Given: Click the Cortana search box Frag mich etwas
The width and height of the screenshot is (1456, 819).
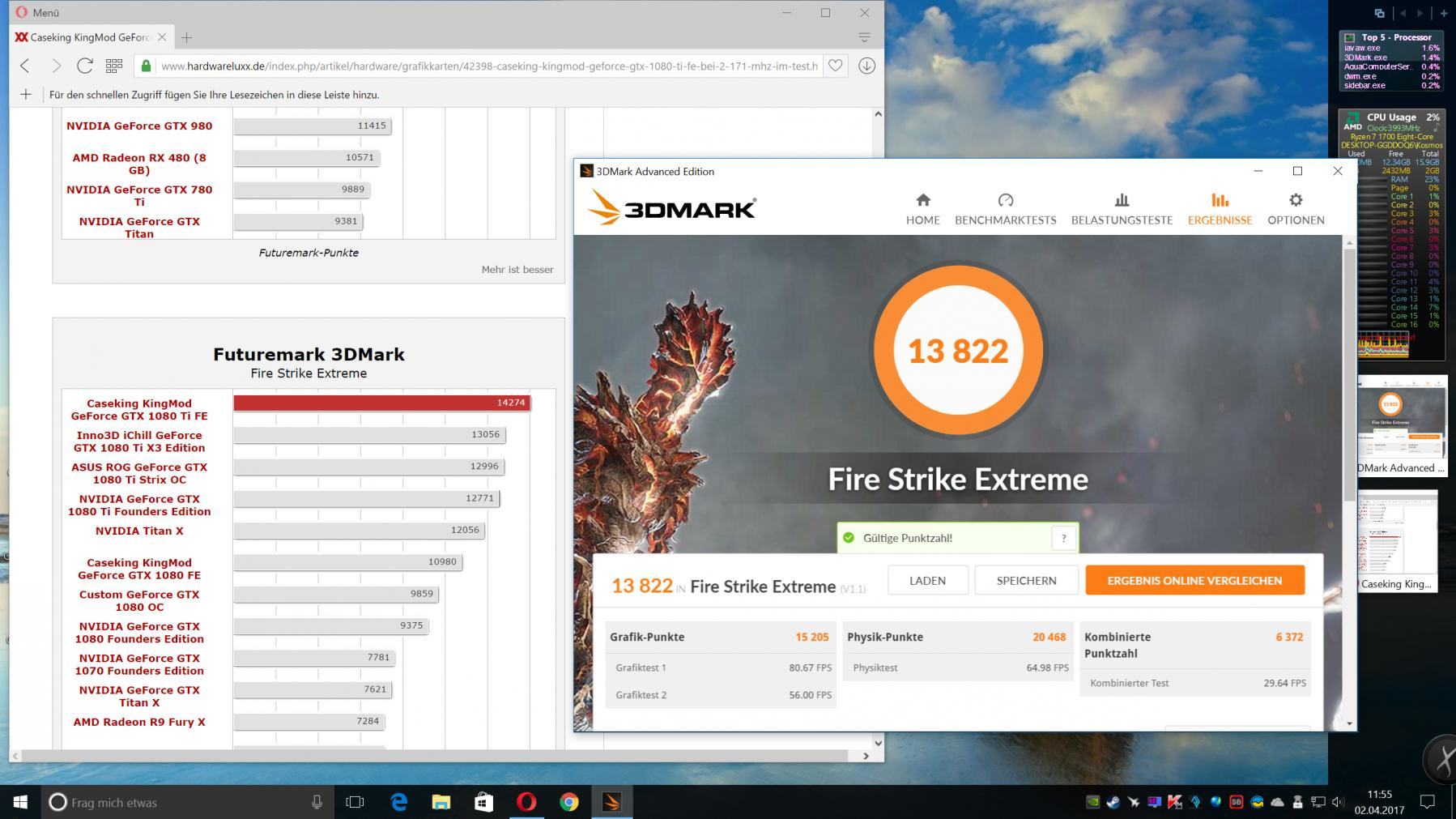Looking at the screenshot, I should coord(186,802).
